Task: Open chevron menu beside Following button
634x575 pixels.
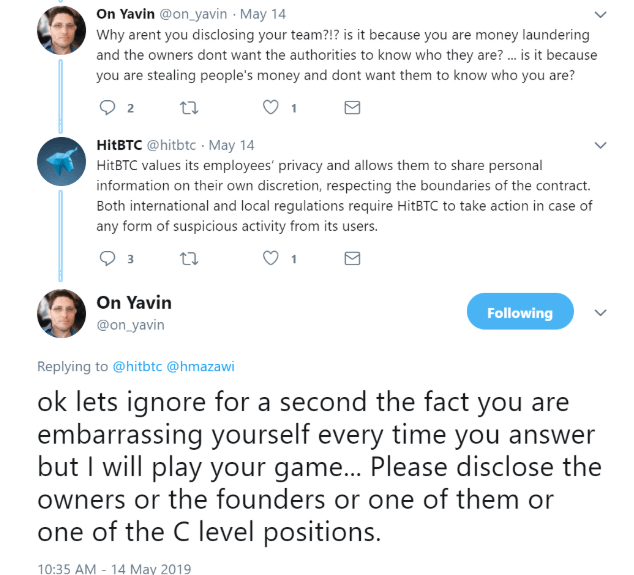Action: (x=600, y=313)
